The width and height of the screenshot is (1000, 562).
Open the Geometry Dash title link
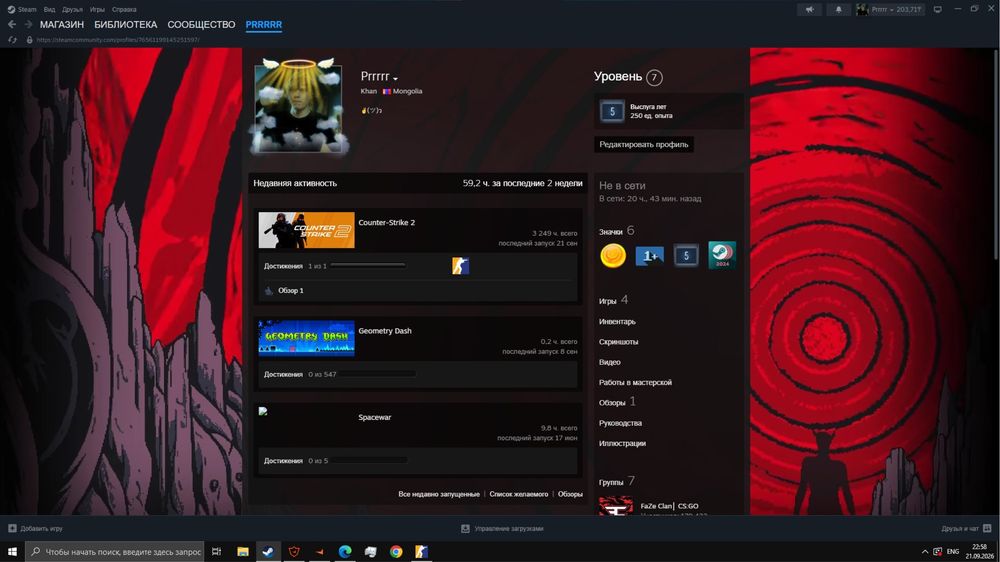tap(385, 330)
